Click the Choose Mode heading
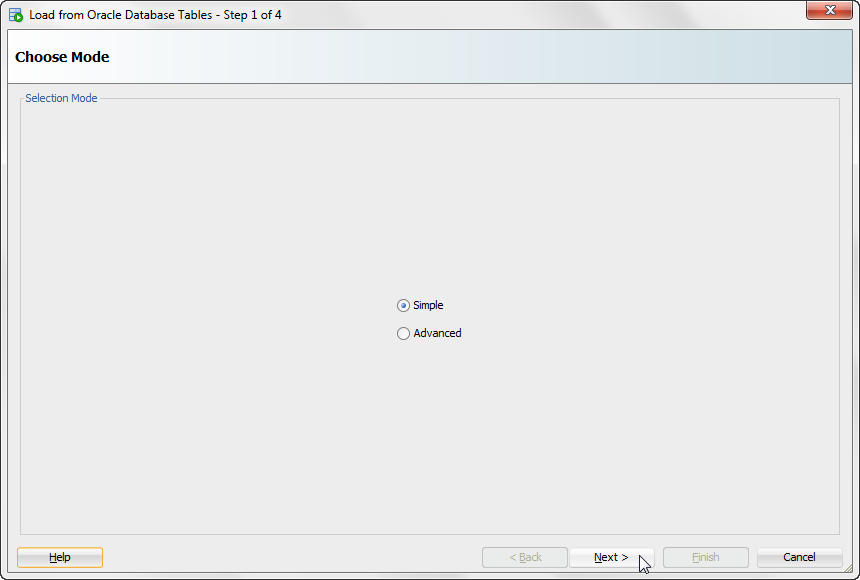860x580 pixels. (62, 57)
